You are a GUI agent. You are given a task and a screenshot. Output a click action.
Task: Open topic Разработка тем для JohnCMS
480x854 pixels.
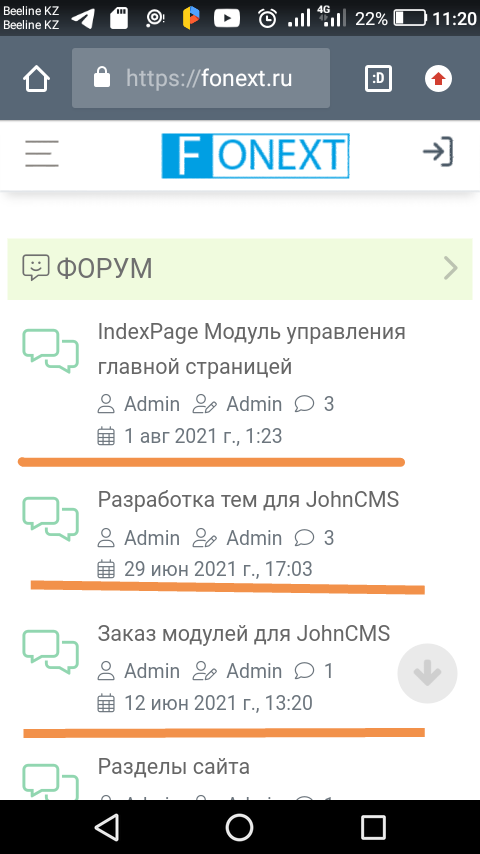[x=248, y=499]
